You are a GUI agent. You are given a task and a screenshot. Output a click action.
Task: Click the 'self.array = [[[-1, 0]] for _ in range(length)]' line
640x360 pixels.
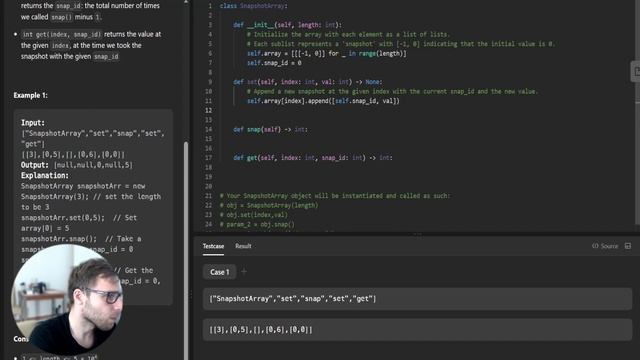[x=327, y=53]
